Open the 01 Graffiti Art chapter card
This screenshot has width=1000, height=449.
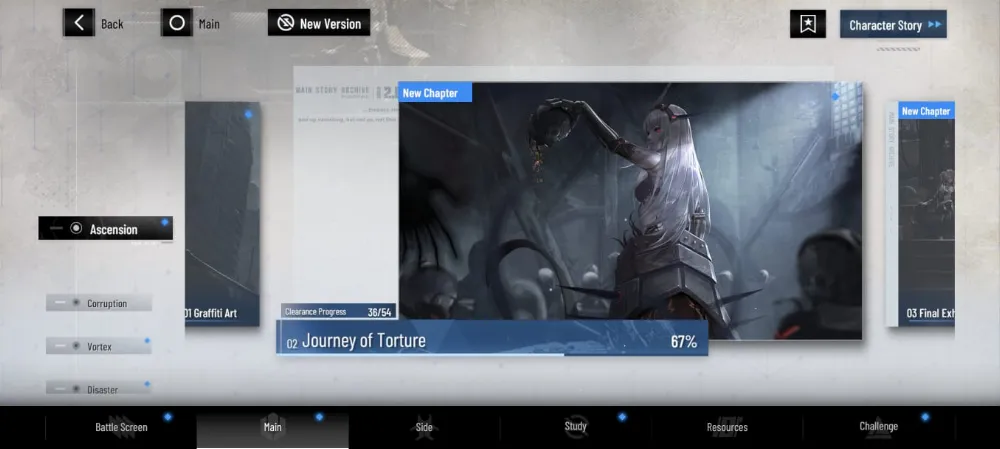[x=223, y=214]
